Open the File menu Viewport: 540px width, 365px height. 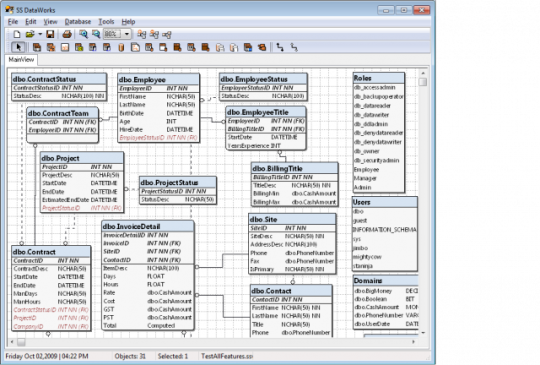13,22
